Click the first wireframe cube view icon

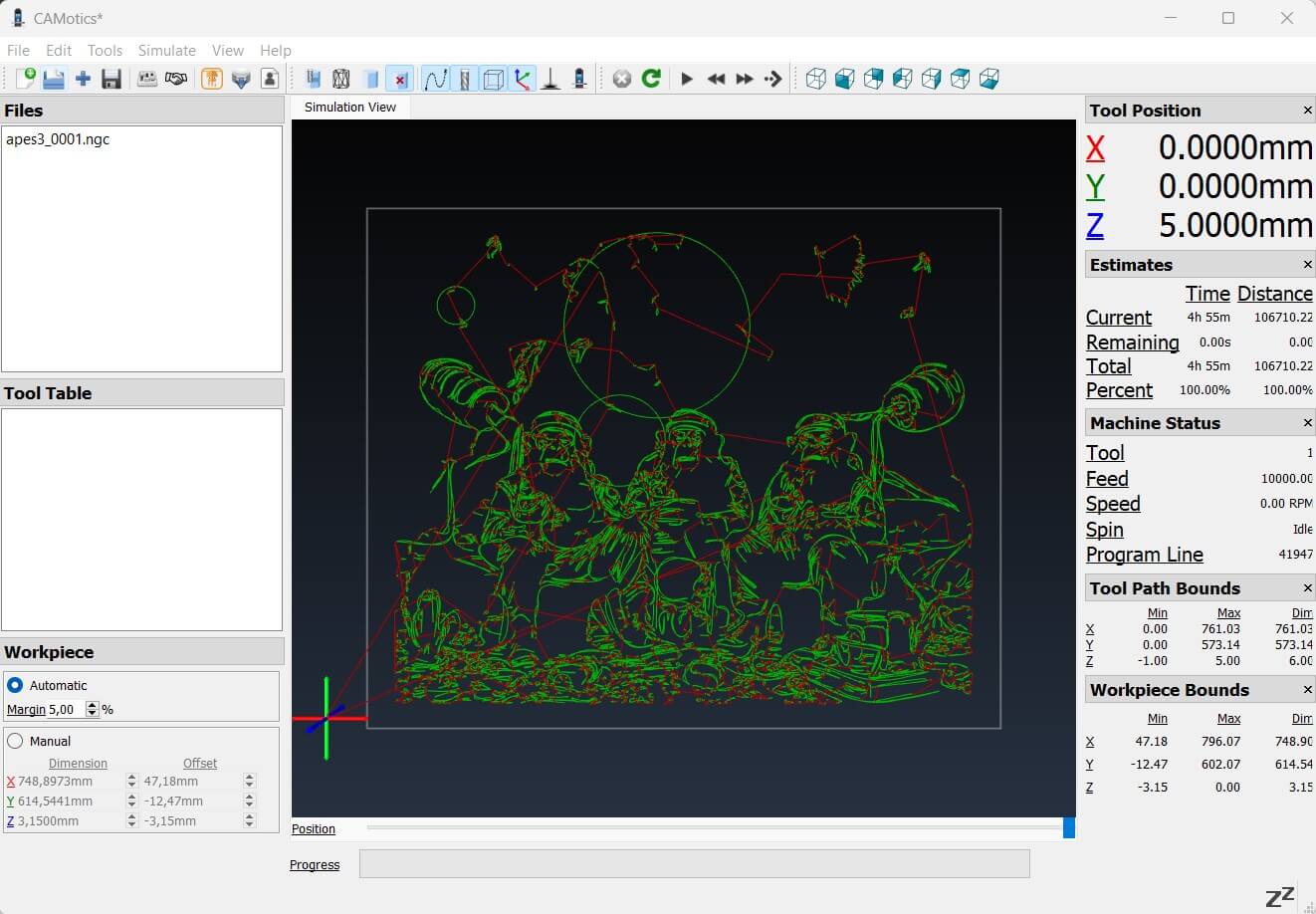(815, 79)
